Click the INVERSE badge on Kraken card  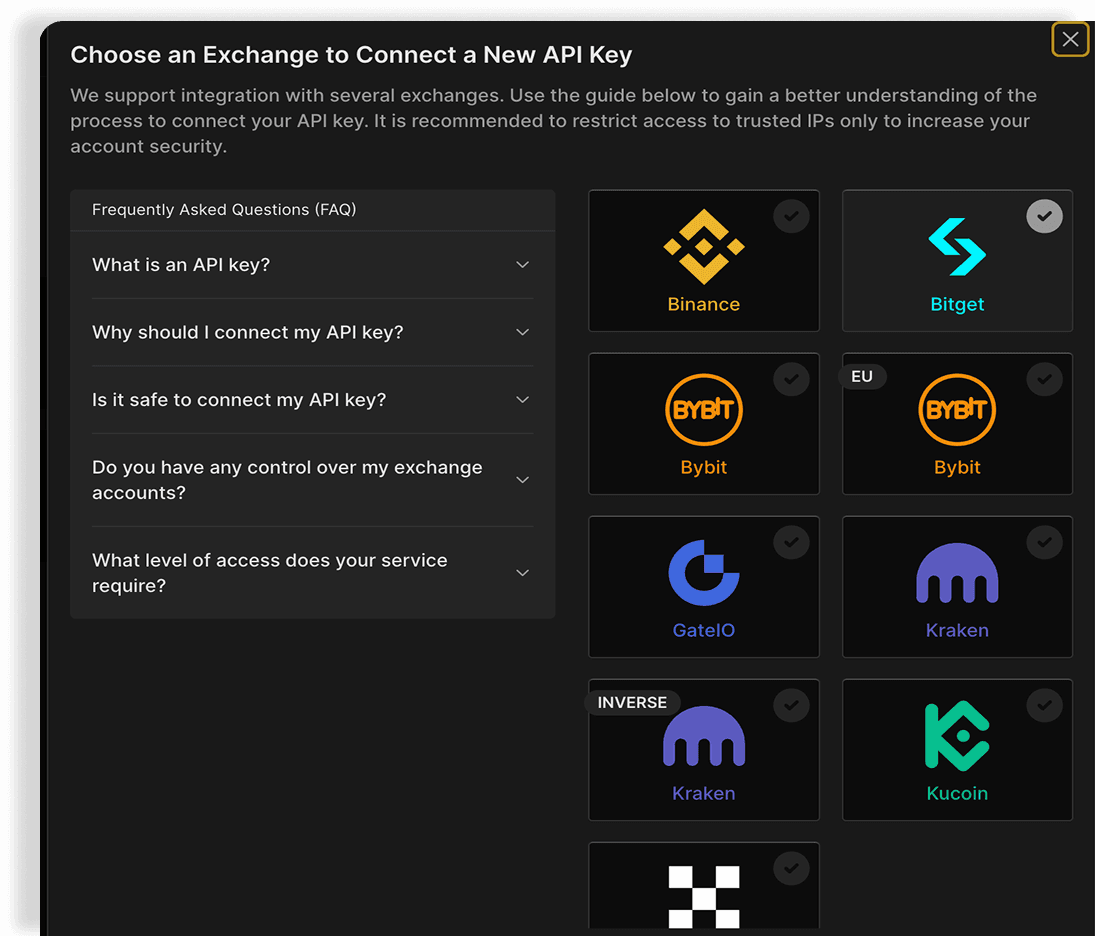coord(632,702)
